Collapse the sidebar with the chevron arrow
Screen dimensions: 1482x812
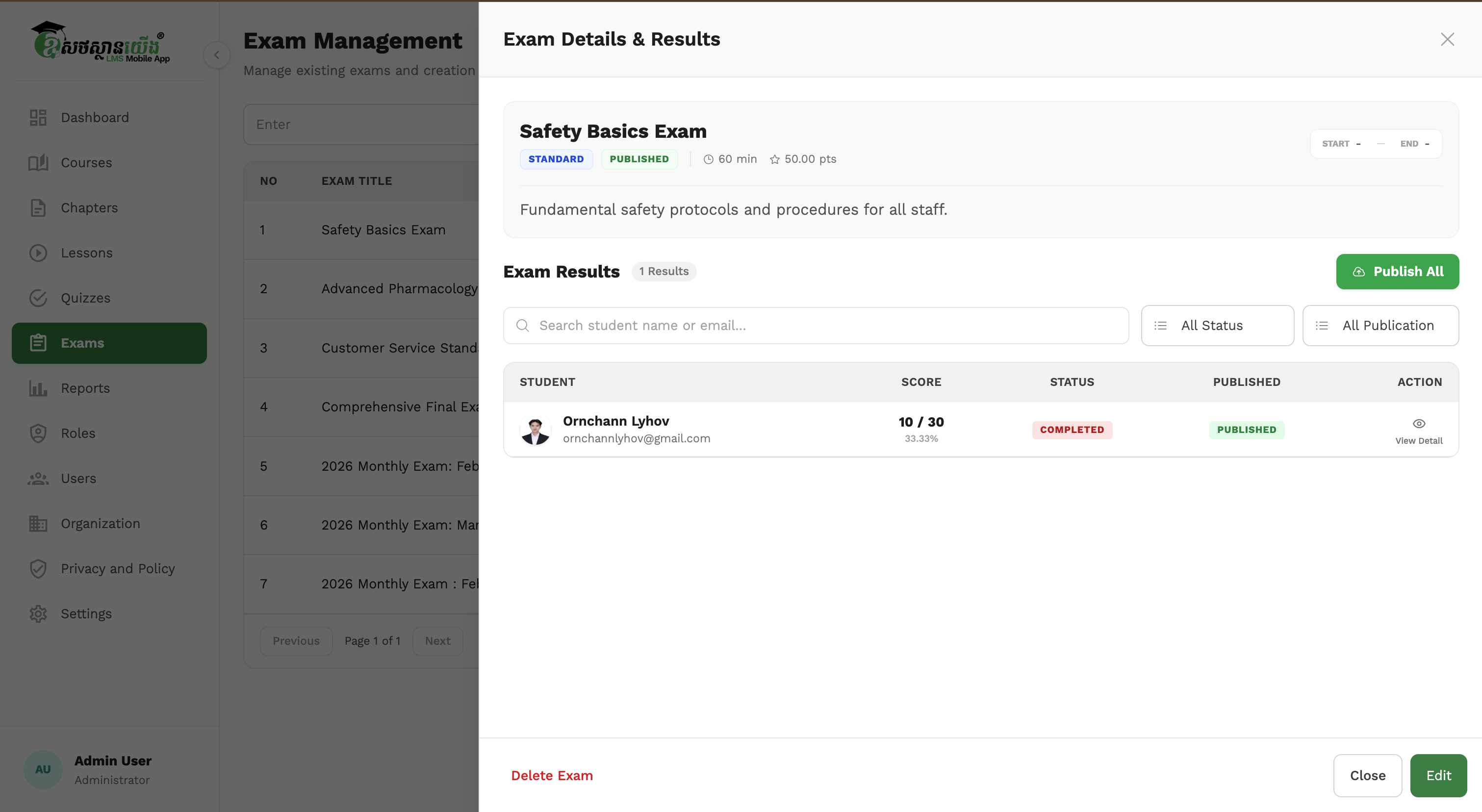coord(217,54)
